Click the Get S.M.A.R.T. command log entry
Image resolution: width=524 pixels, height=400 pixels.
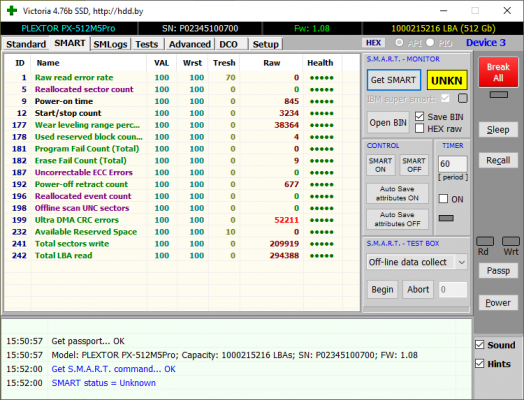[x=114, y=369]
